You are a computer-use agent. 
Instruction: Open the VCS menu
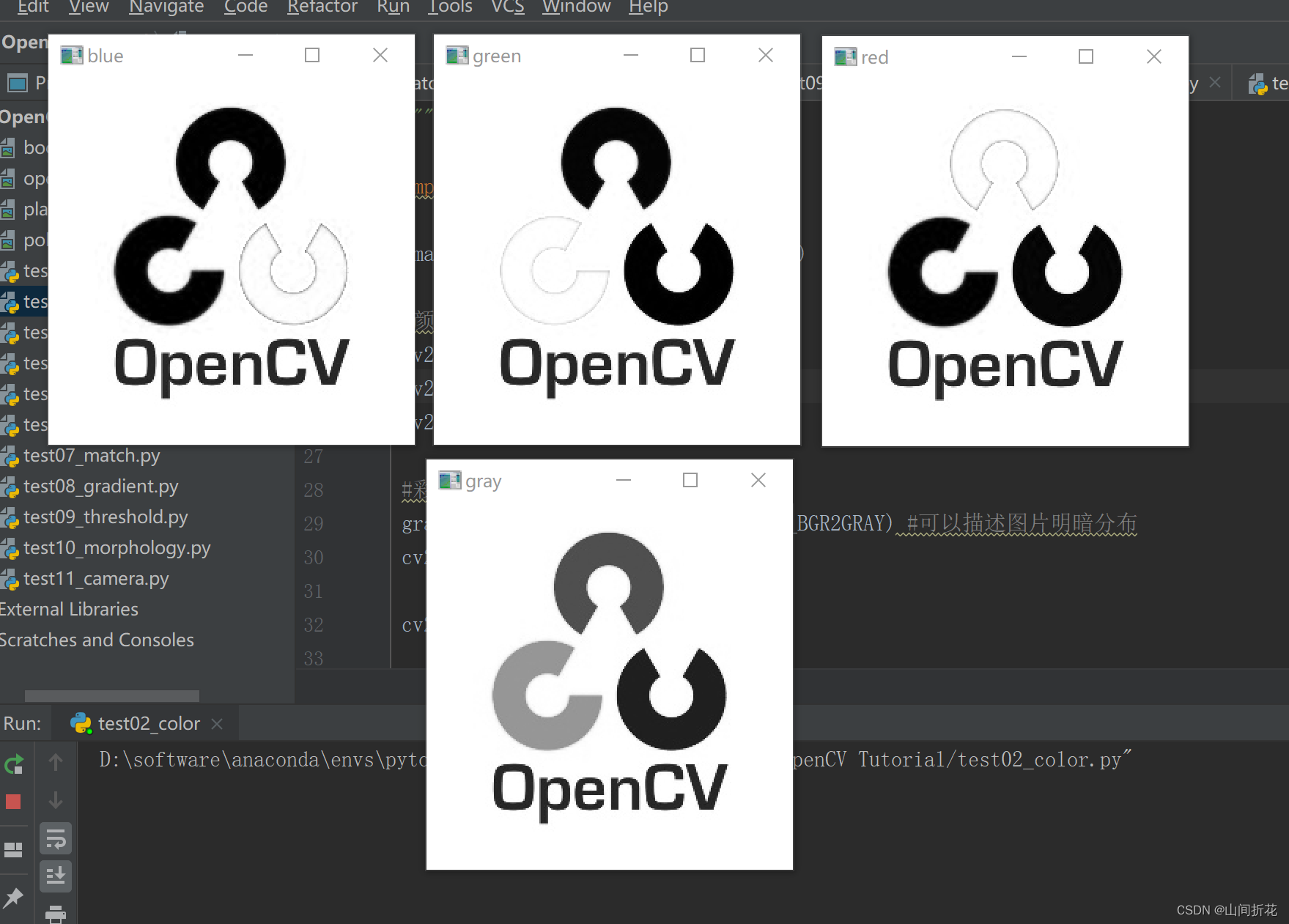pyautogui.click(x=507, y=7)
